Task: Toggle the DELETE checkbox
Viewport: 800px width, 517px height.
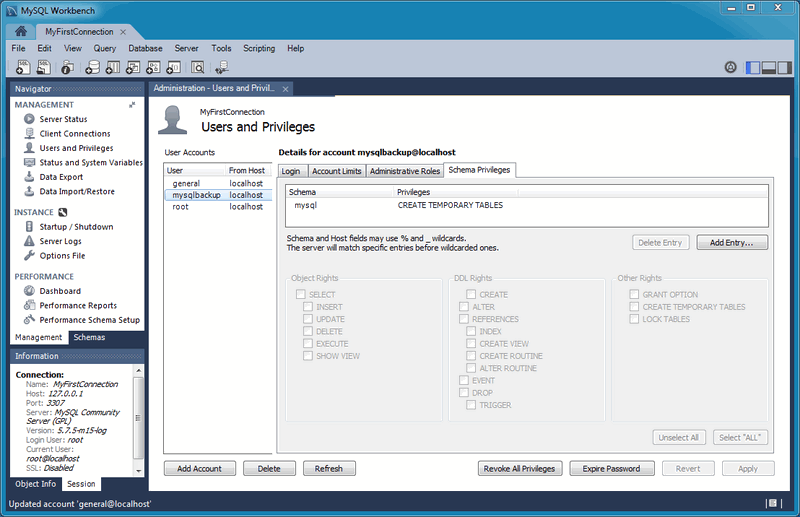Action: coord(308,331)
